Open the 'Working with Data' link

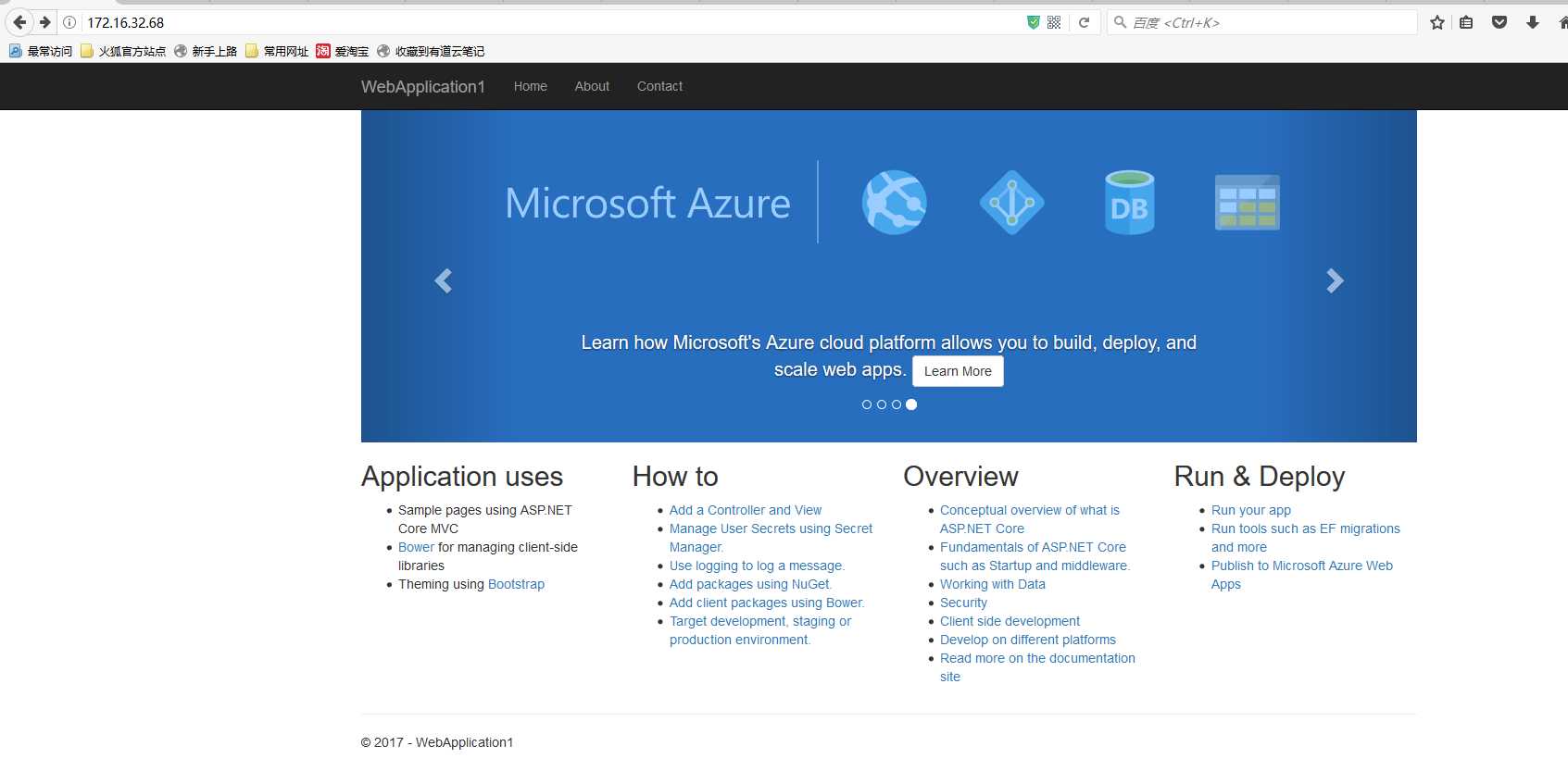coord(993,584)
